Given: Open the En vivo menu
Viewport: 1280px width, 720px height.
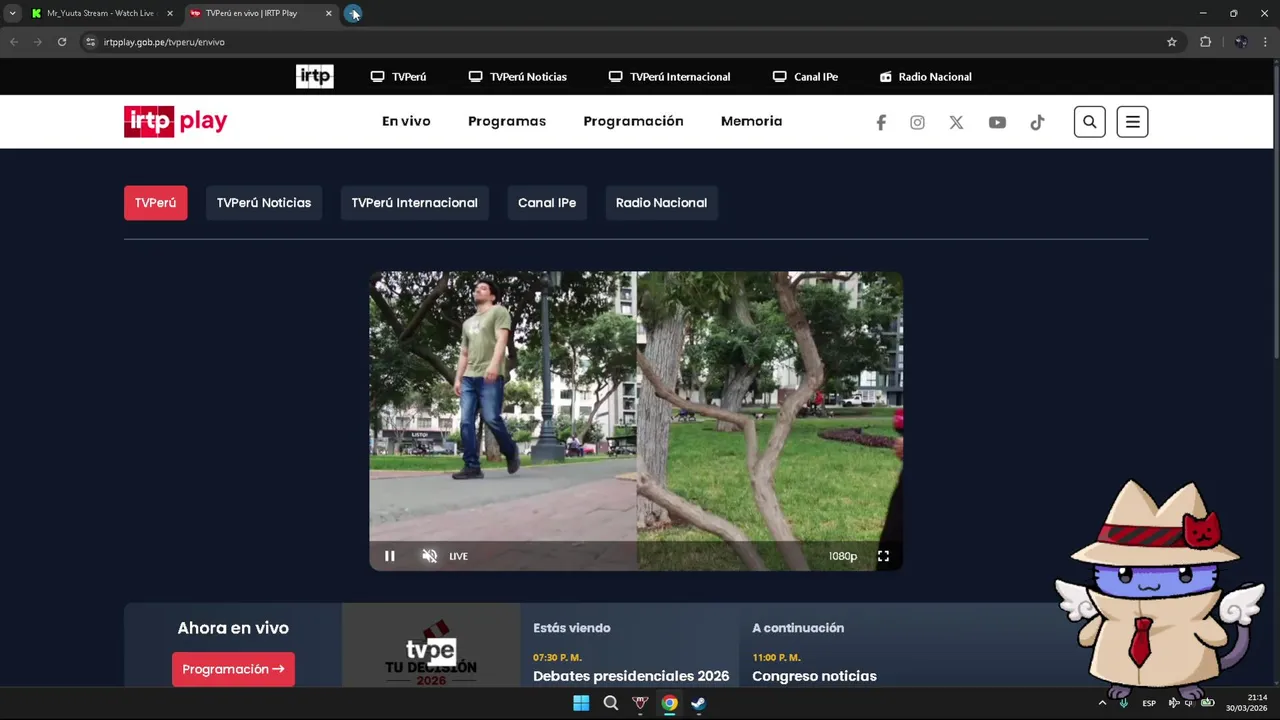Looking at the screenshot, I should click(x=406, y=121).
